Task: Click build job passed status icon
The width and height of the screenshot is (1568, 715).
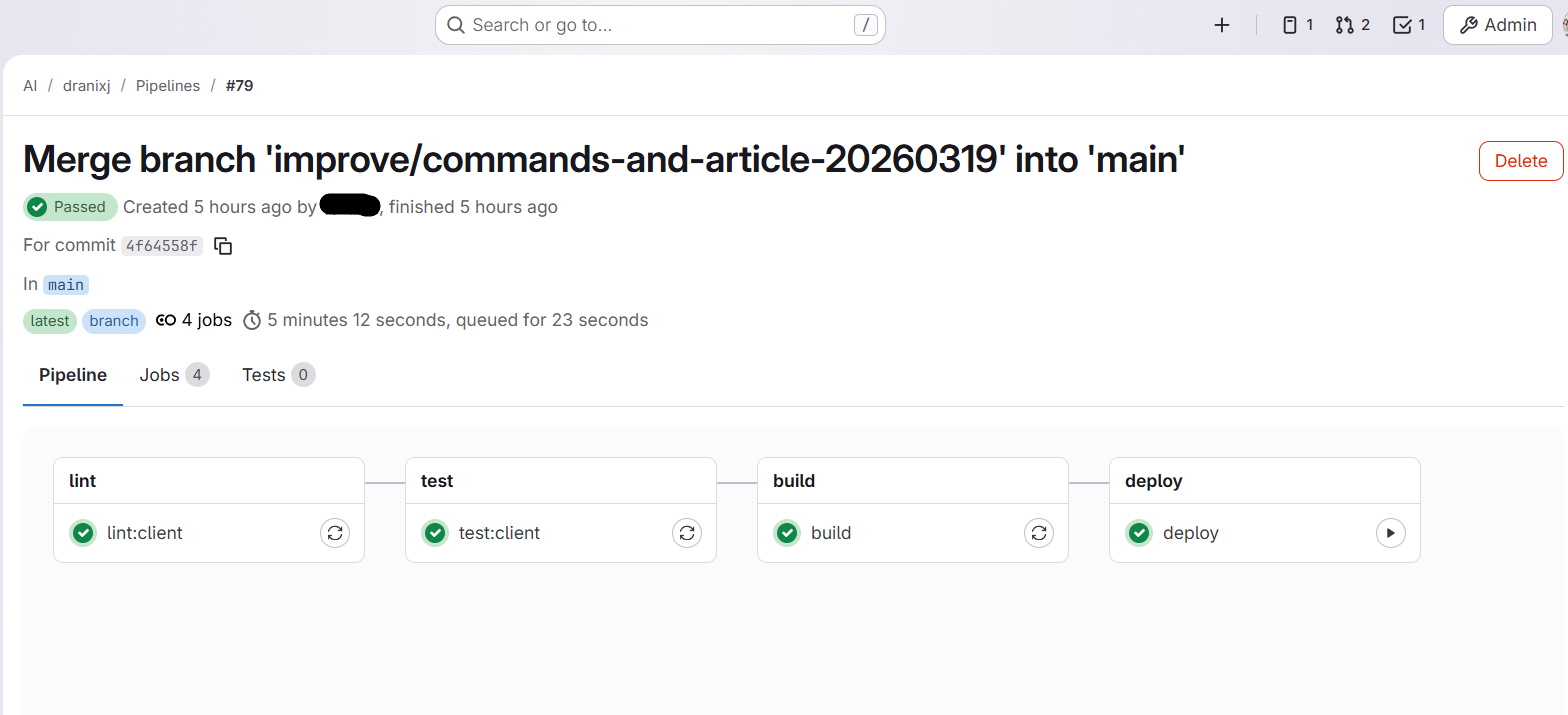Action: (787, 533)
